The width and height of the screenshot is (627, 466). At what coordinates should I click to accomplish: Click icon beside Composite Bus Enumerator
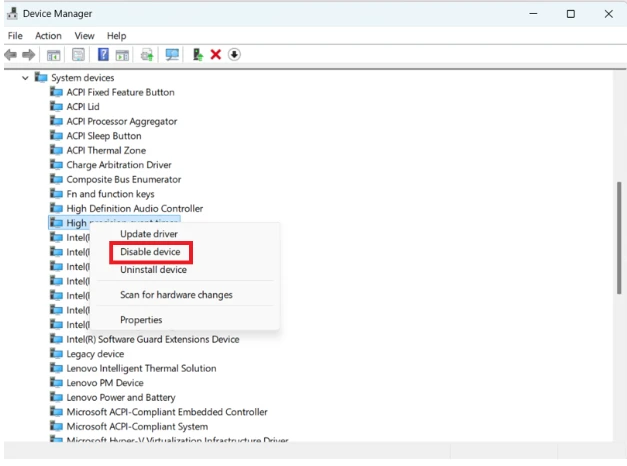point(56,179)
